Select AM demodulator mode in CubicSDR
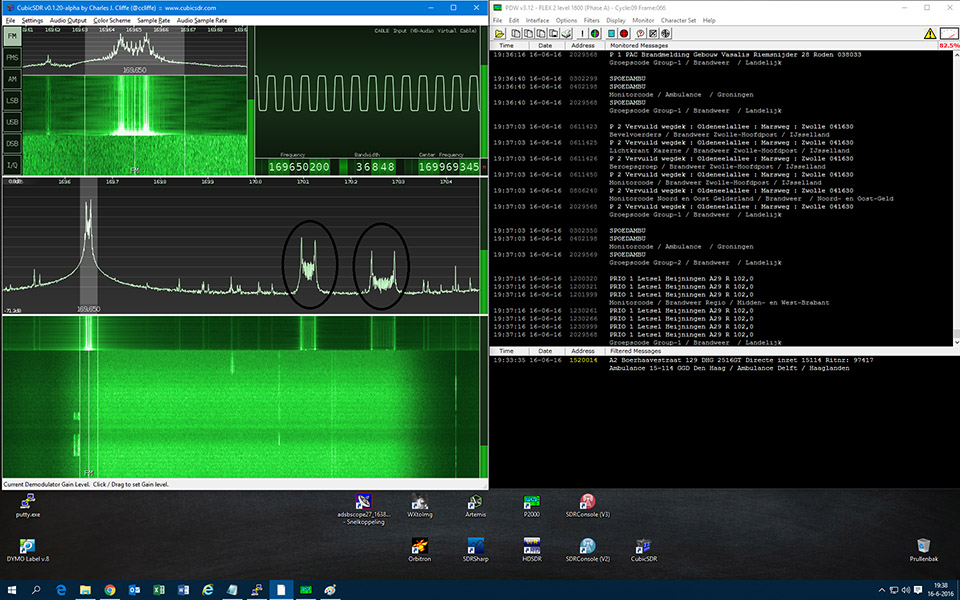 point(12,79)
